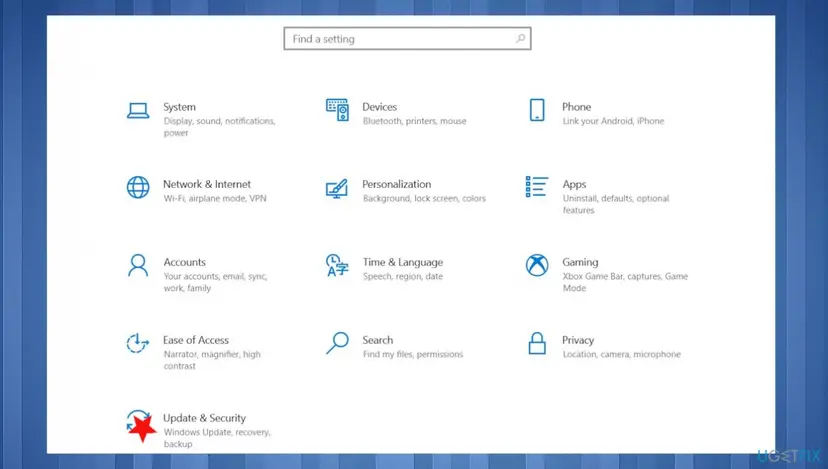Click 'Narrator, magnifier, high contrast' text
The height and width of the screenshot is (469, 828).
[212, 360]
